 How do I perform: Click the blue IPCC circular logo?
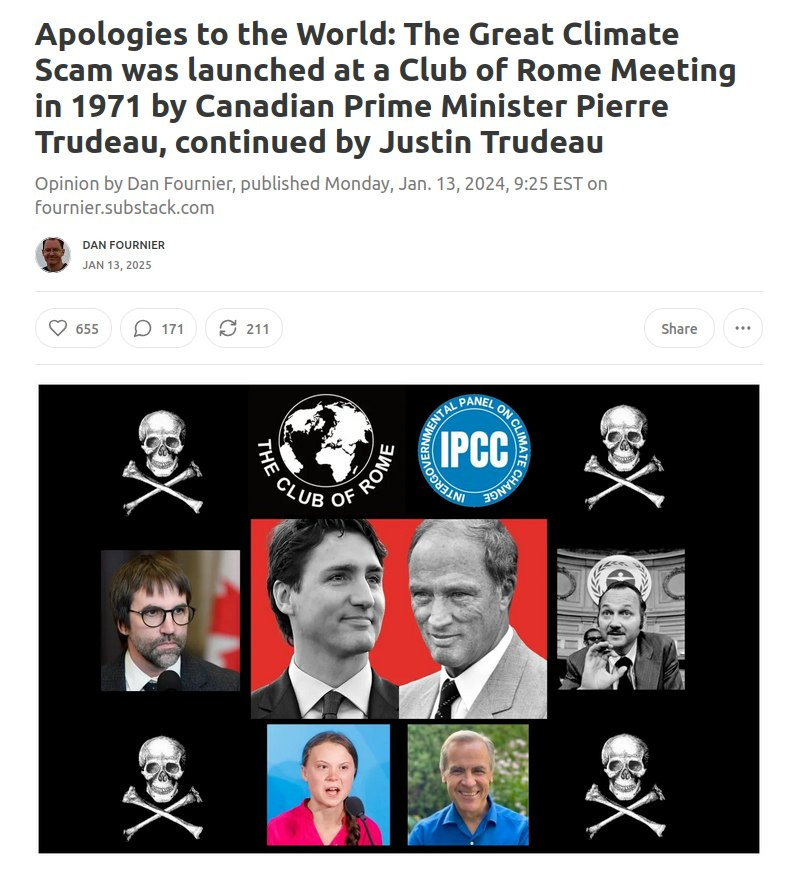point(475,450)
